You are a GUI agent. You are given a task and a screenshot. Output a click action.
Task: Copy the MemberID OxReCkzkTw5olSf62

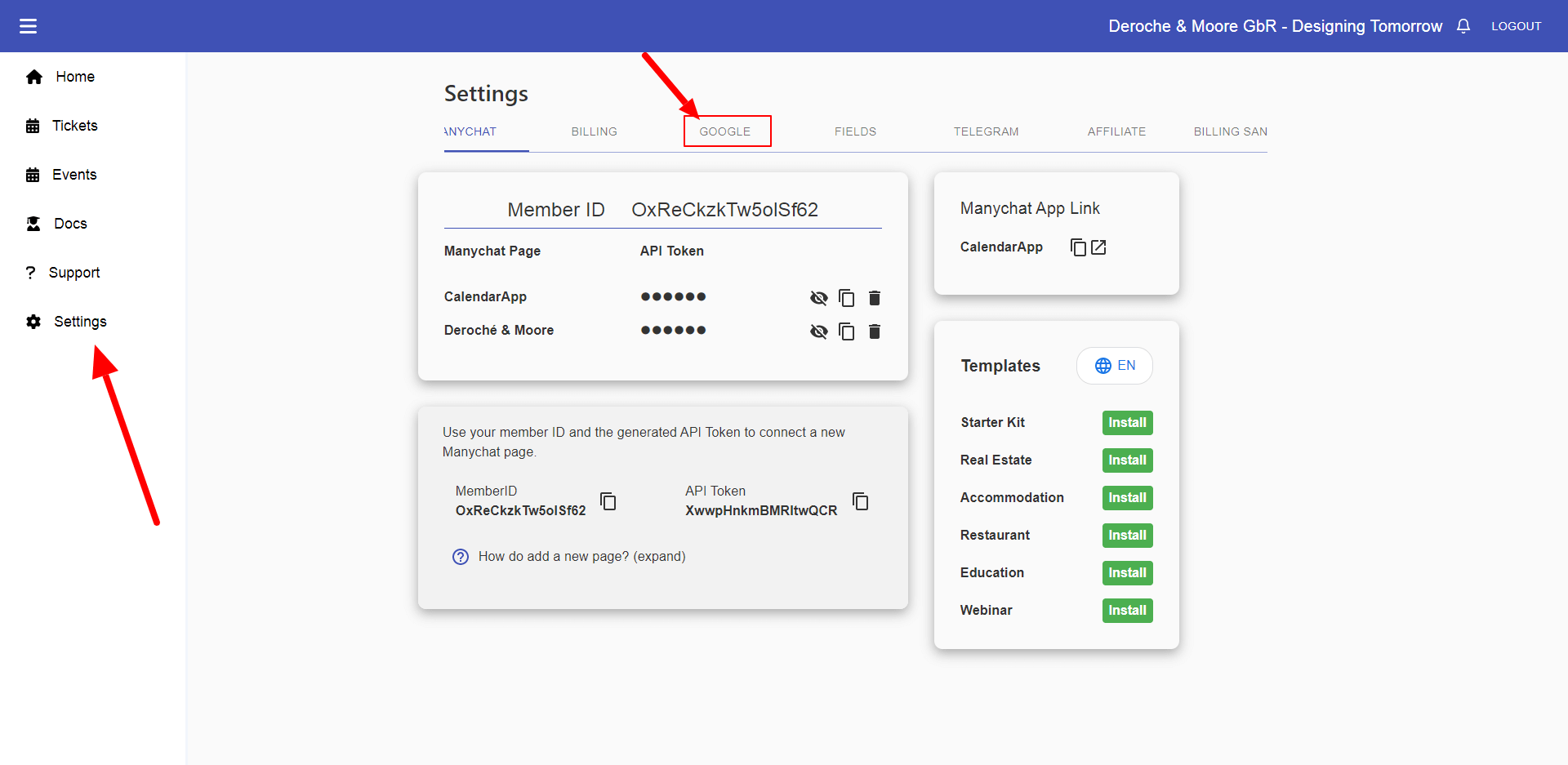tap(608, 501)
